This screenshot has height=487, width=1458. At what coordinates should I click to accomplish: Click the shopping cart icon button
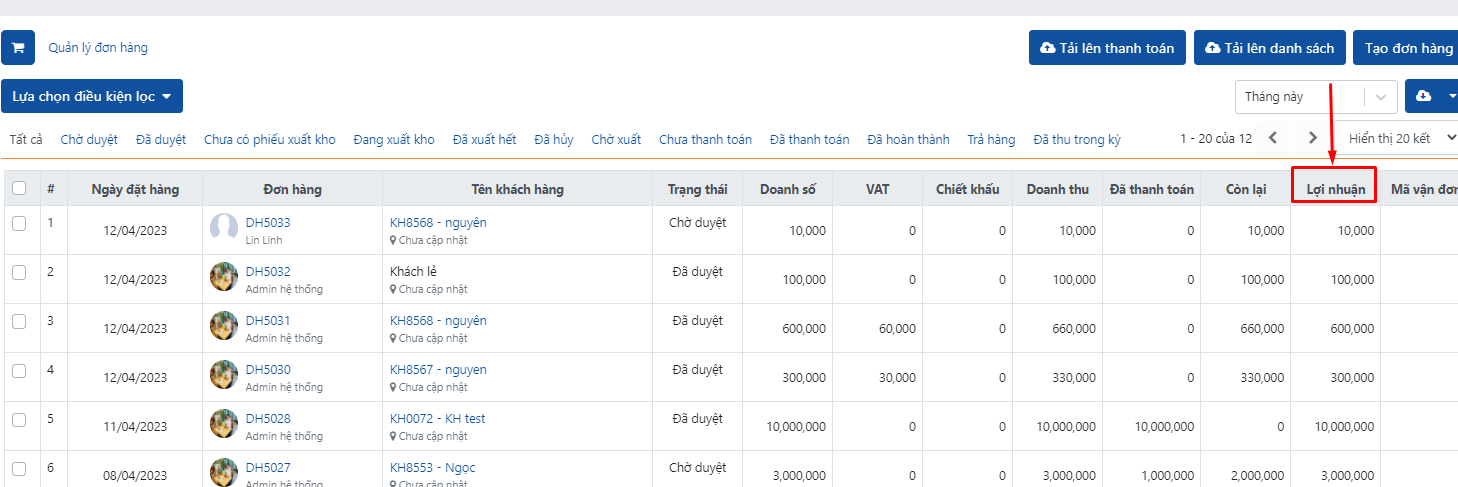[x=18, y=48]
